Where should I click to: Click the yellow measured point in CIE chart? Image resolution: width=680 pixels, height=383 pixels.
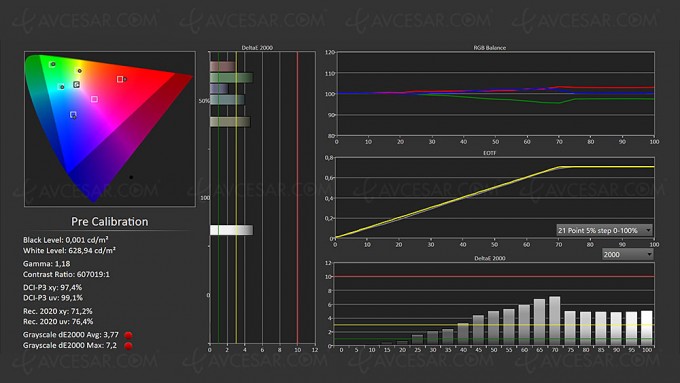79,71
